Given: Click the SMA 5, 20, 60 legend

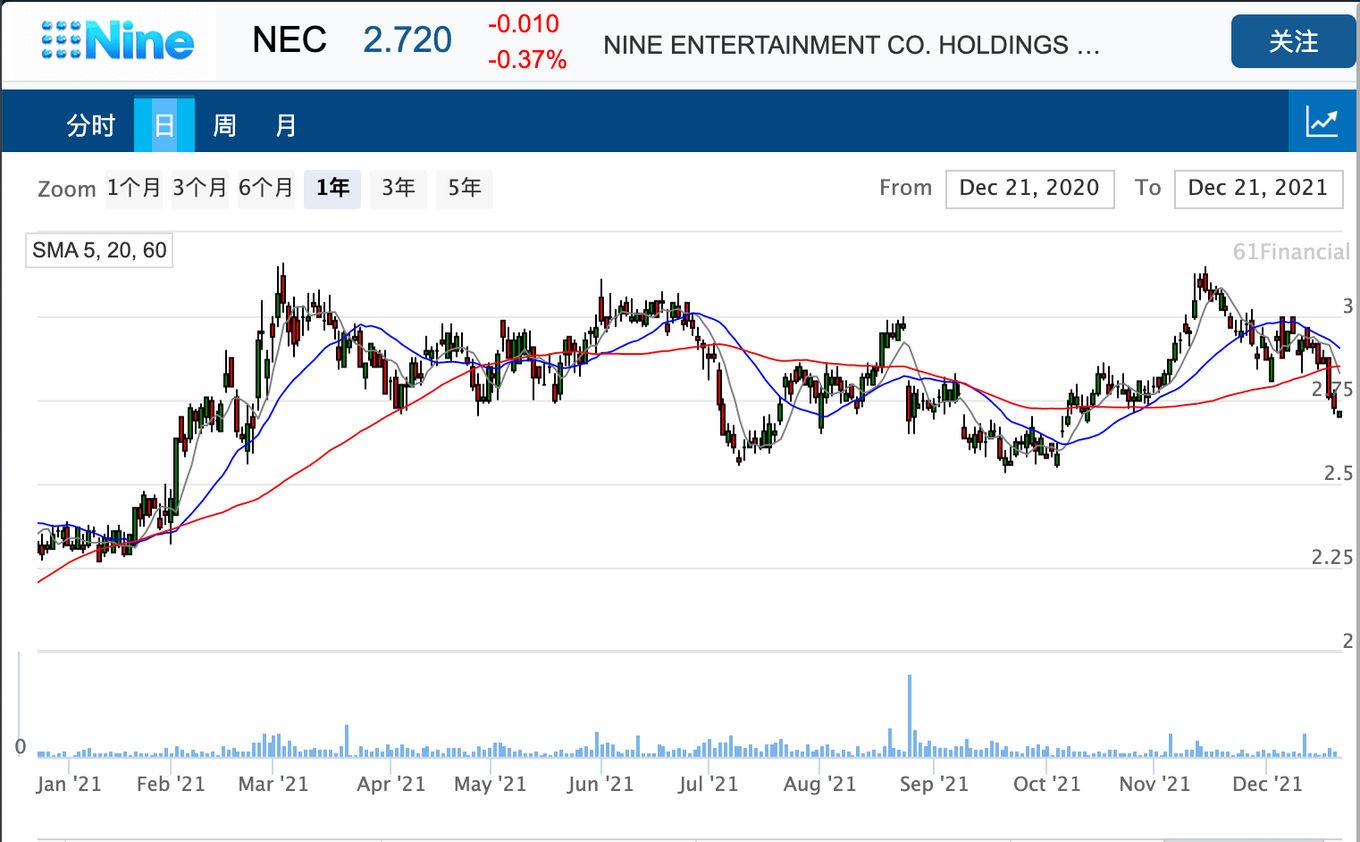Looking at the screenshot, I should (99, 250).
